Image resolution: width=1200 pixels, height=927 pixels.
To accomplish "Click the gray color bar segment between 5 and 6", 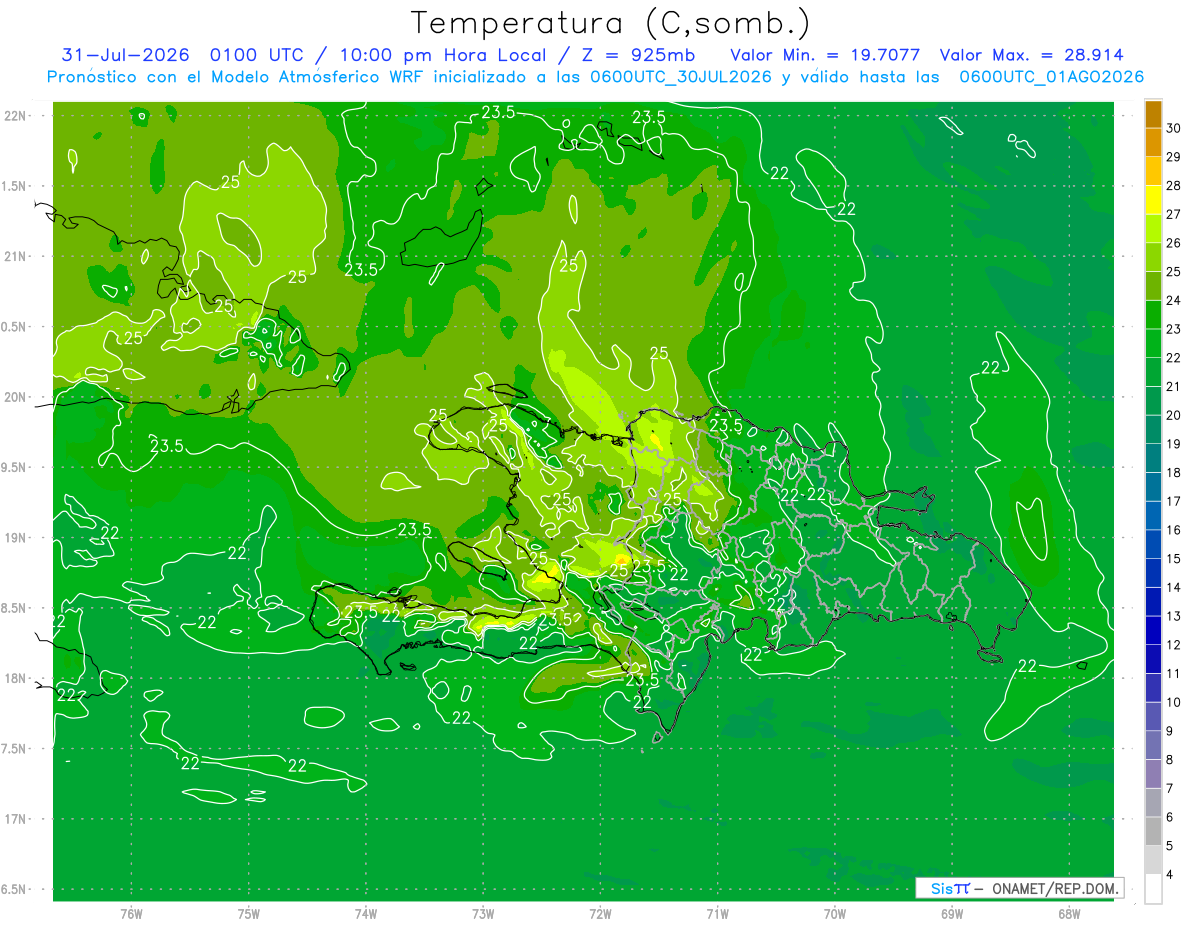I will click(1153, 831).
